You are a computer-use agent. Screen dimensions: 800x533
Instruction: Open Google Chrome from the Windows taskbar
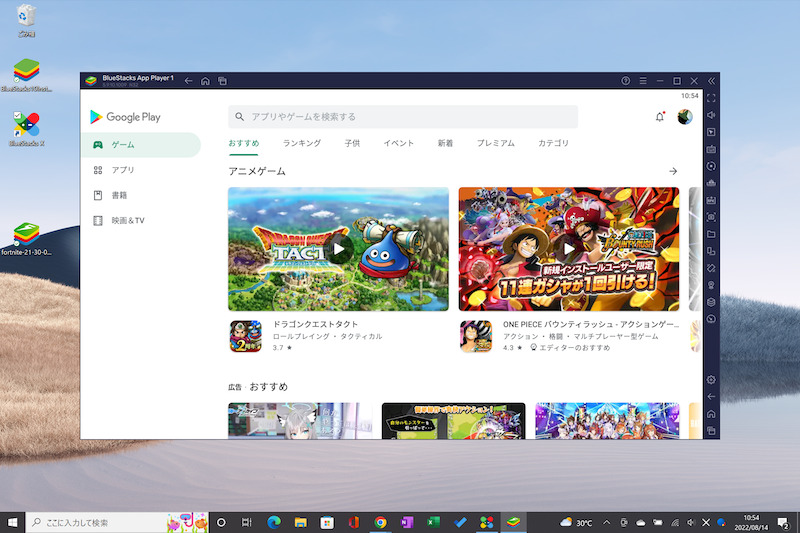[380, 522]
